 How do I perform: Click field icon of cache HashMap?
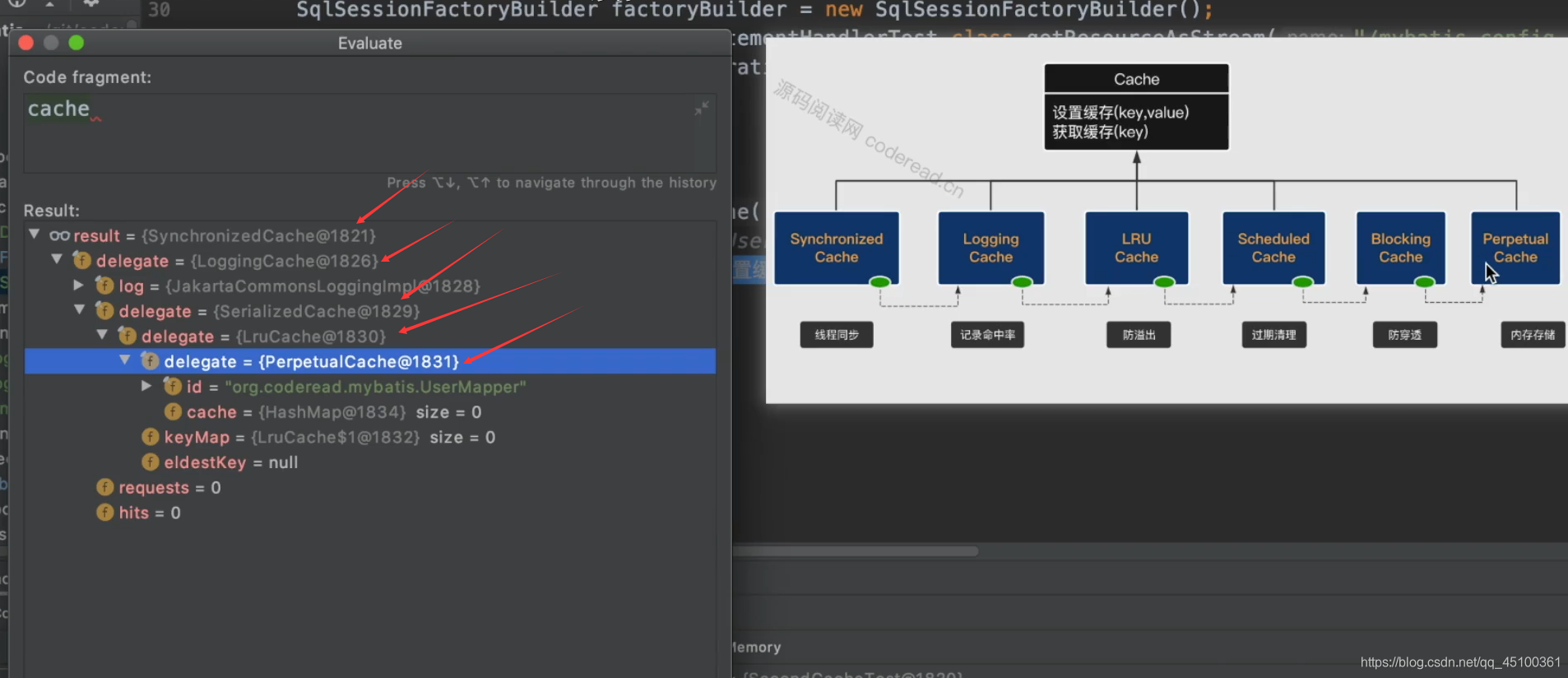[x=173, y=411]
